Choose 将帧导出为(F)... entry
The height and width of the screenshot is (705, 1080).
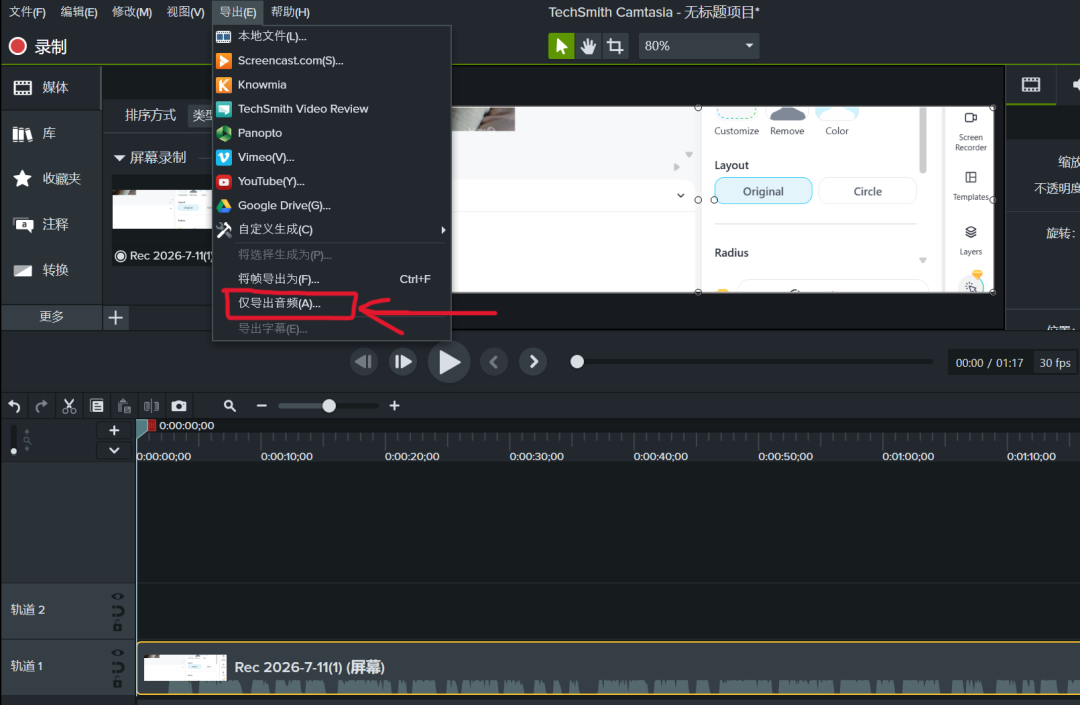pos(332,279)
